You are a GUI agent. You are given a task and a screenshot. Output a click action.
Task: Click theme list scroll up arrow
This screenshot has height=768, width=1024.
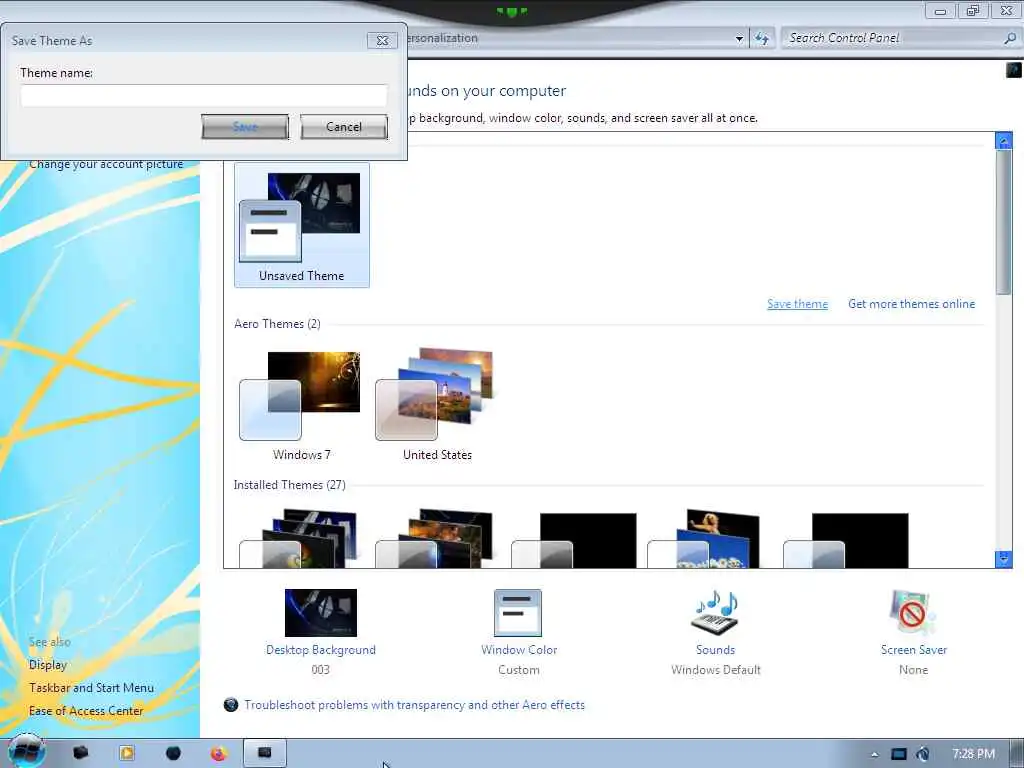(x=1004, y=140)
